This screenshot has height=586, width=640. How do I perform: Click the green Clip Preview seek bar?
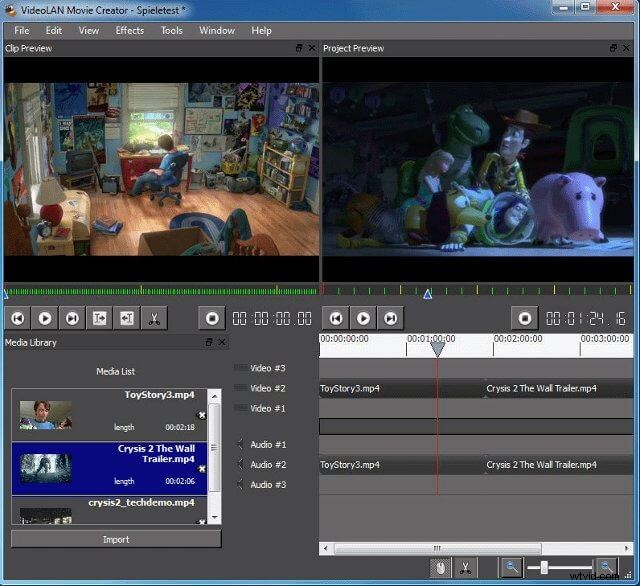click(161, 291)
